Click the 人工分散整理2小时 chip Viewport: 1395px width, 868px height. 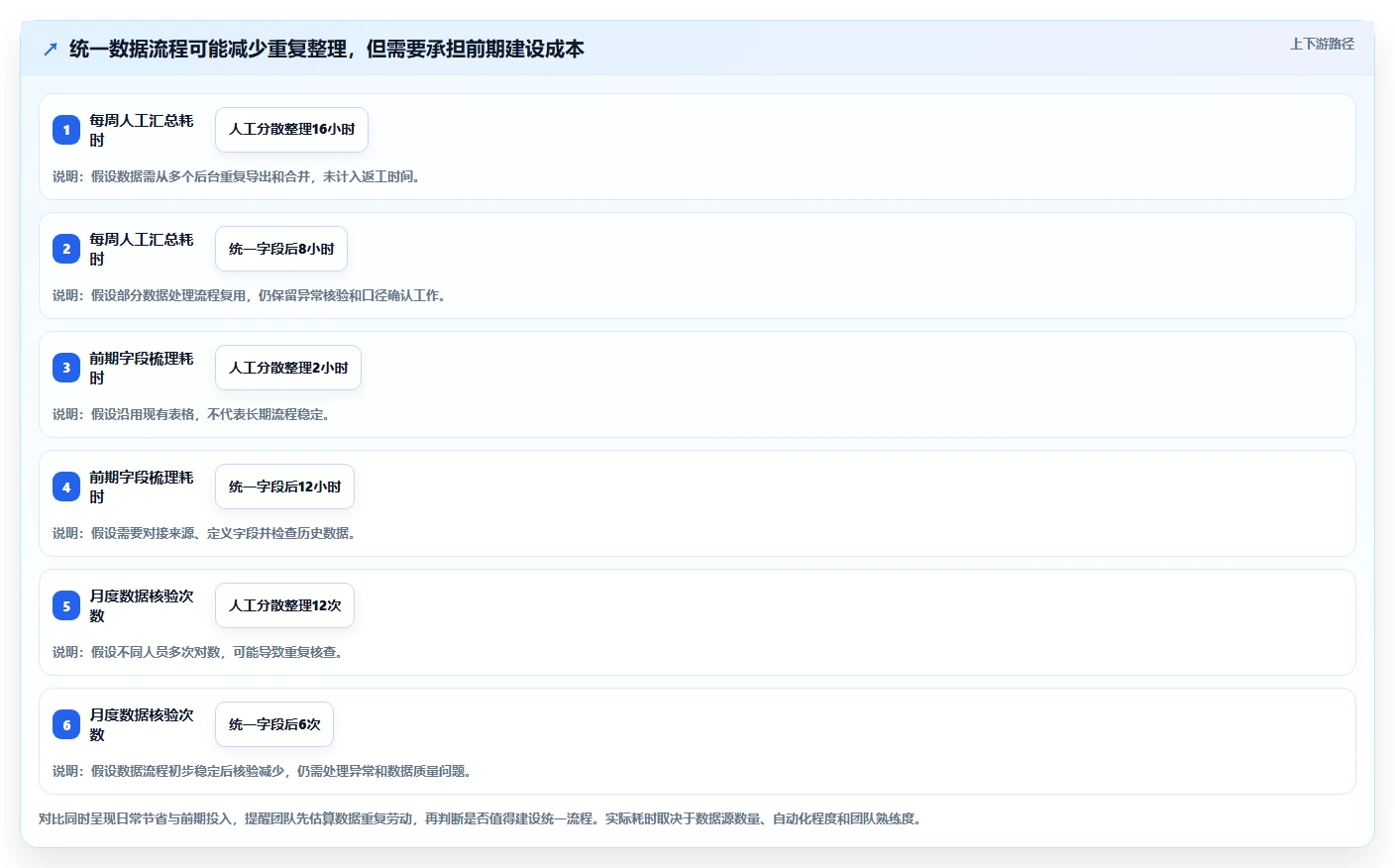tap(288, 368)
